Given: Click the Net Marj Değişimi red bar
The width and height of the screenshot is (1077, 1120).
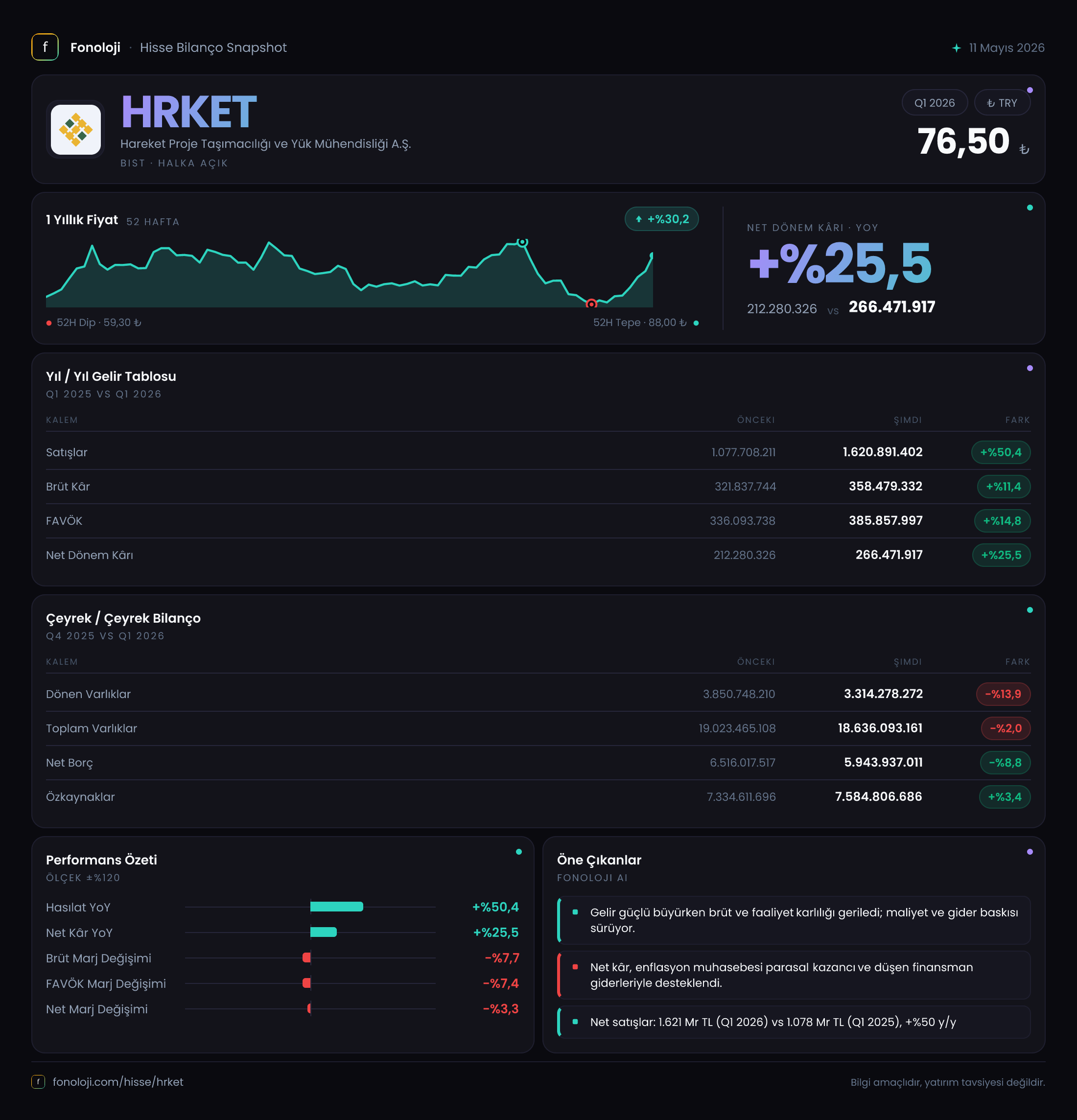Looking at the screenshot, I should pos(309,1008).
